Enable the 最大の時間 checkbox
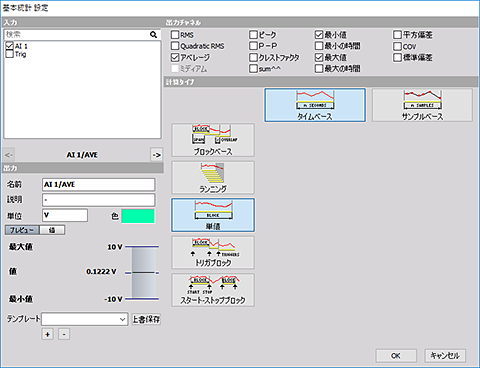This screenshot has height=368, width=480. [x=319, y=68]
